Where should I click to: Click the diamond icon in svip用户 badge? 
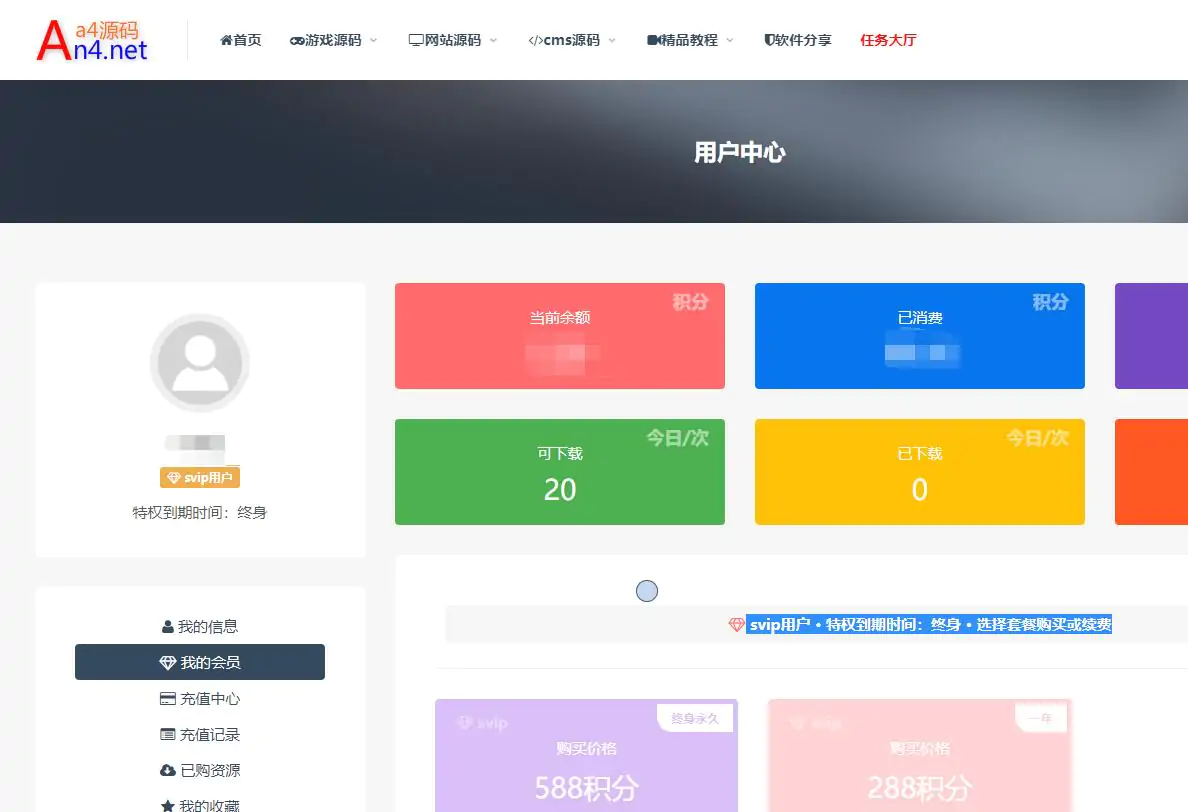[174, 478]
